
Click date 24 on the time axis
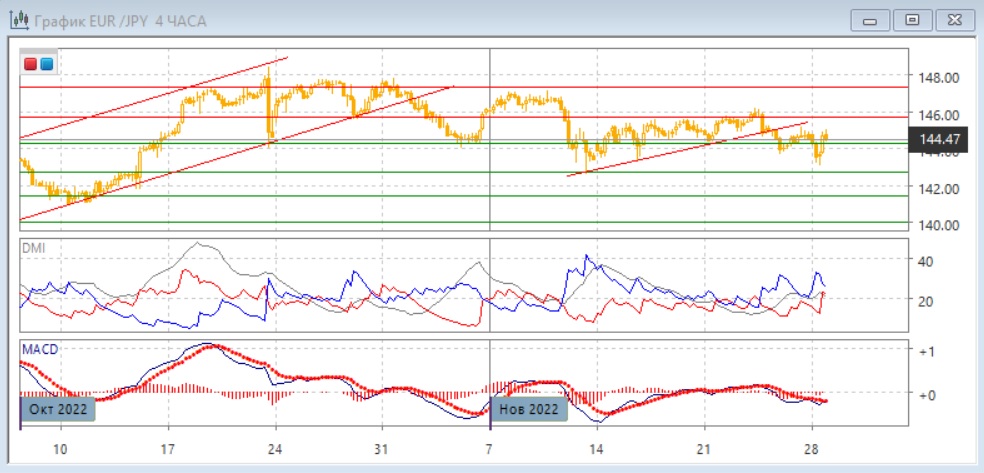pos(275,448)
